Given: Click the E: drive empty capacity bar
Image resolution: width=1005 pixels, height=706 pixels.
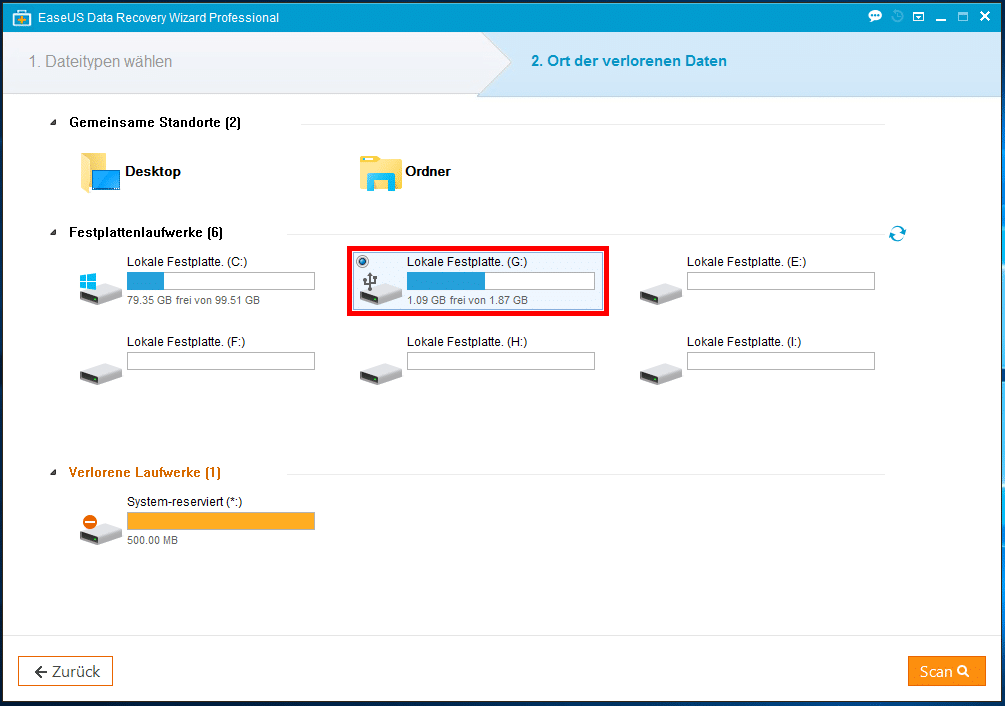Looking at the screenshot, I should click(x=781, y=281).
